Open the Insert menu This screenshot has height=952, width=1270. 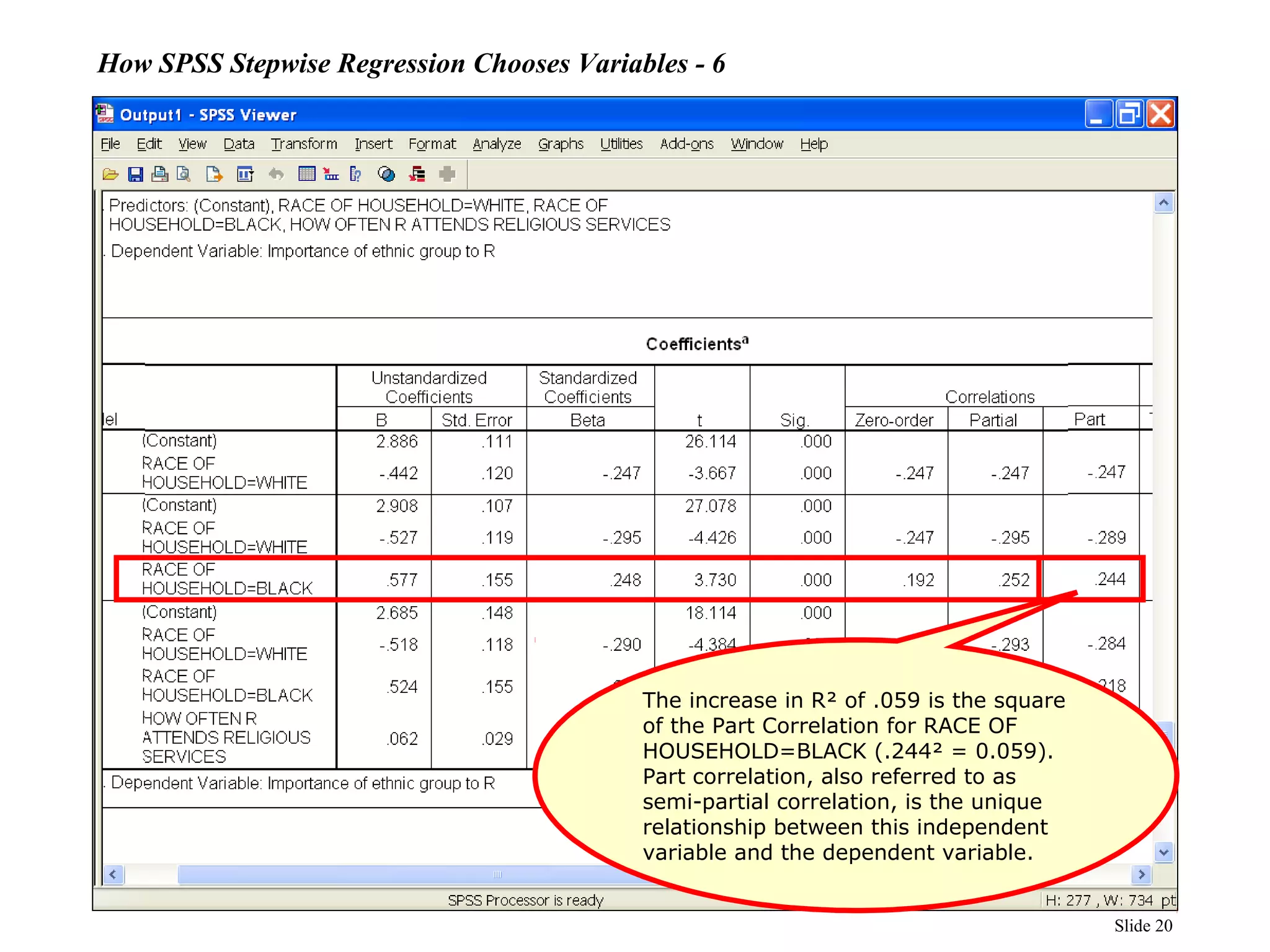click(x=373, y=144)
